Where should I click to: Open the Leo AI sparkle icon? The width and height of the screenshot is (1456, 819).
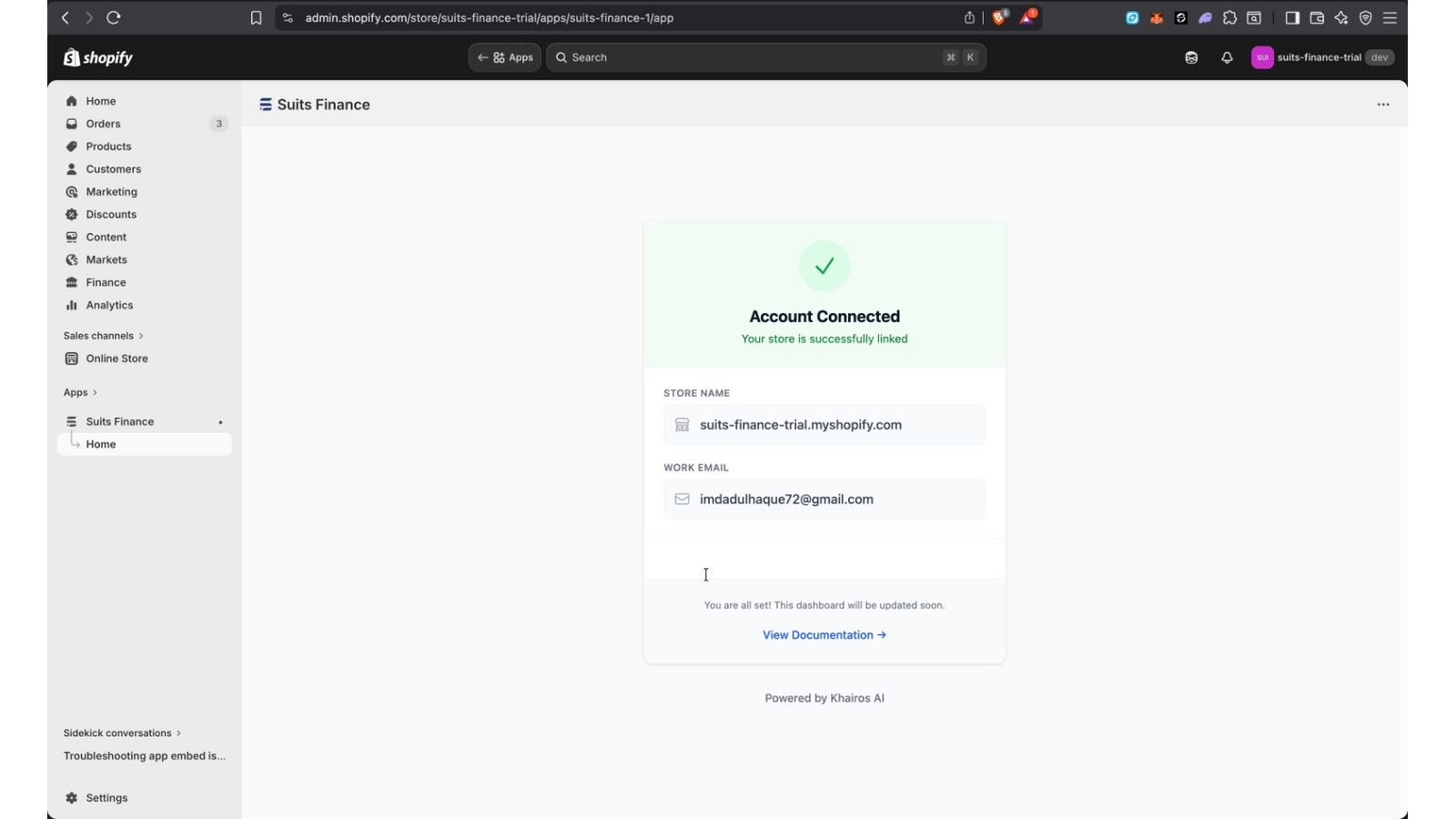[x=1341, y=17]
